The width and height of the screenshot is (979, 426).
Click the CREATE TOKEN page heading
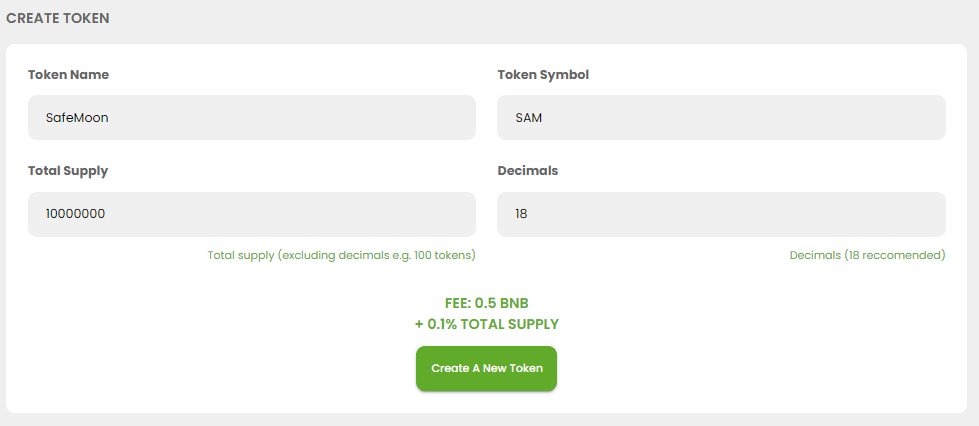[57, 19]
